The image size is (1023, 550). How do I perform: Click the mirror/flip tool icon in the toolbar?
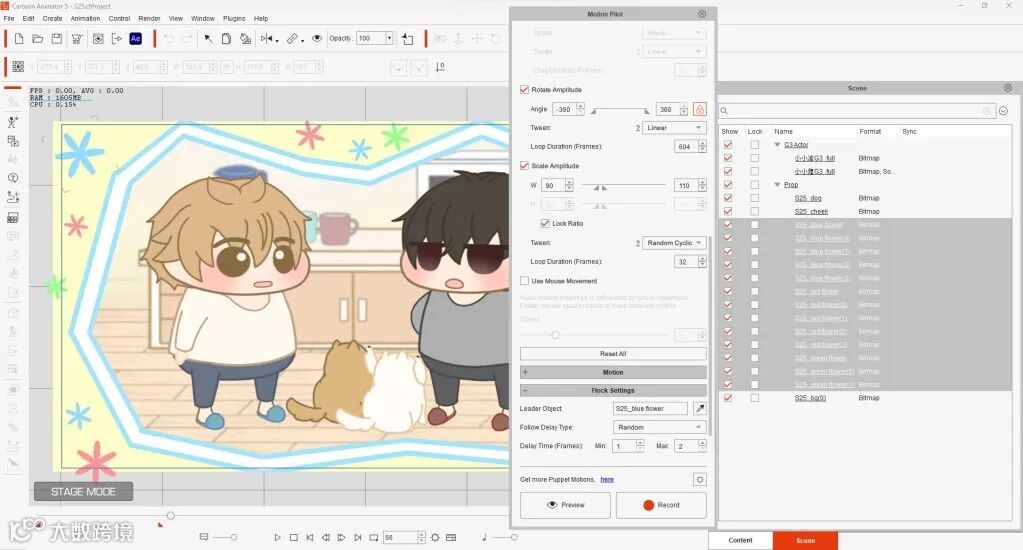[x=268, y=39]
